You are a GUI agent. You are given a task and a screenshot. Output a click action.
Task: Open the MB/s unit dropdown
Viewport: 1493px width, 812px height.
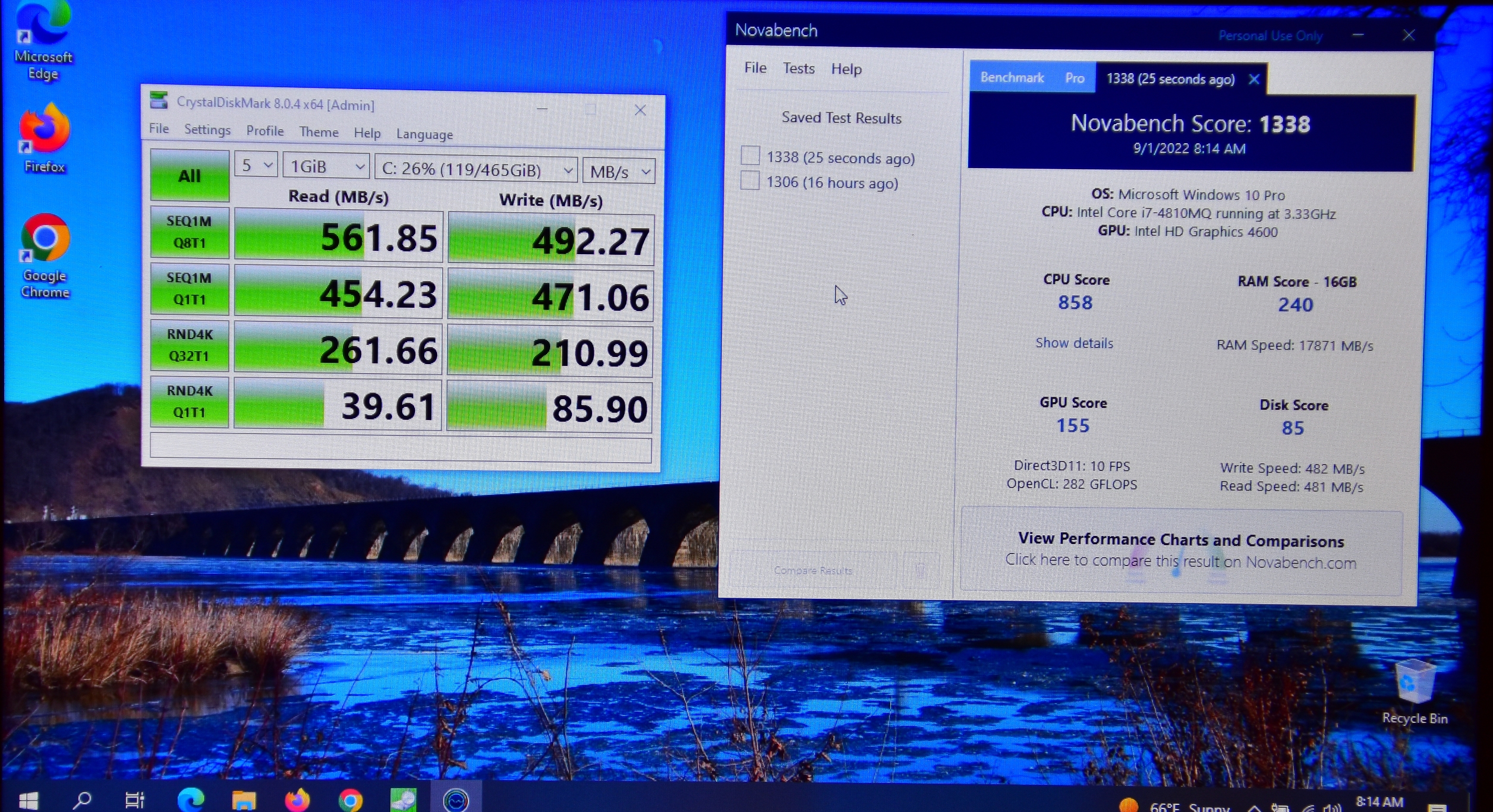(619, 172)
